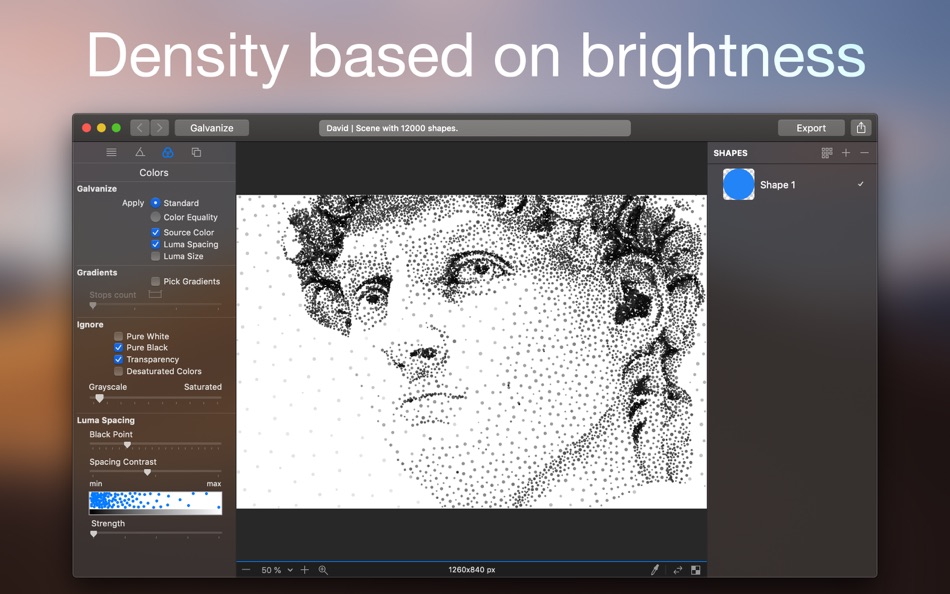
Task: Click the Colors panel title
Action: [154, 173]
